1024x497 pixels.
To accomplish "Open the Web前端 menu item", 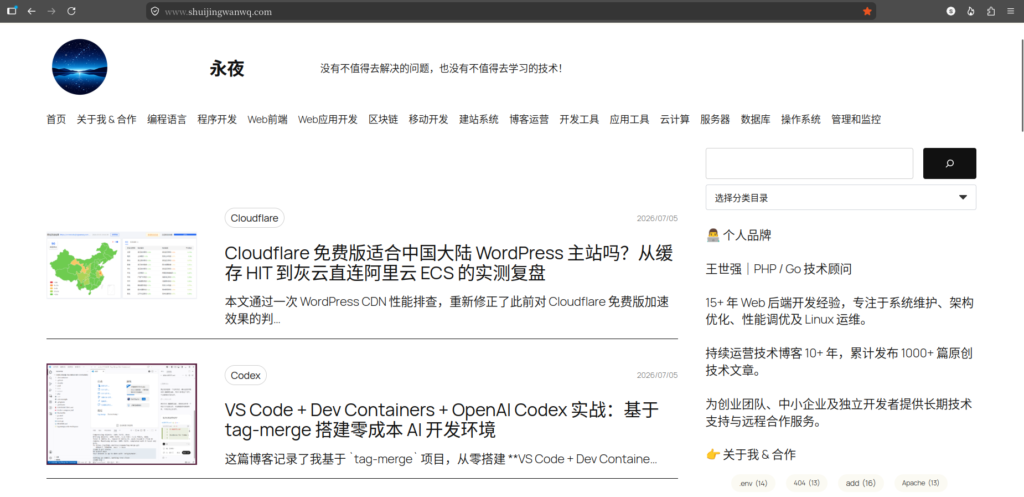I will pos(267,120).
